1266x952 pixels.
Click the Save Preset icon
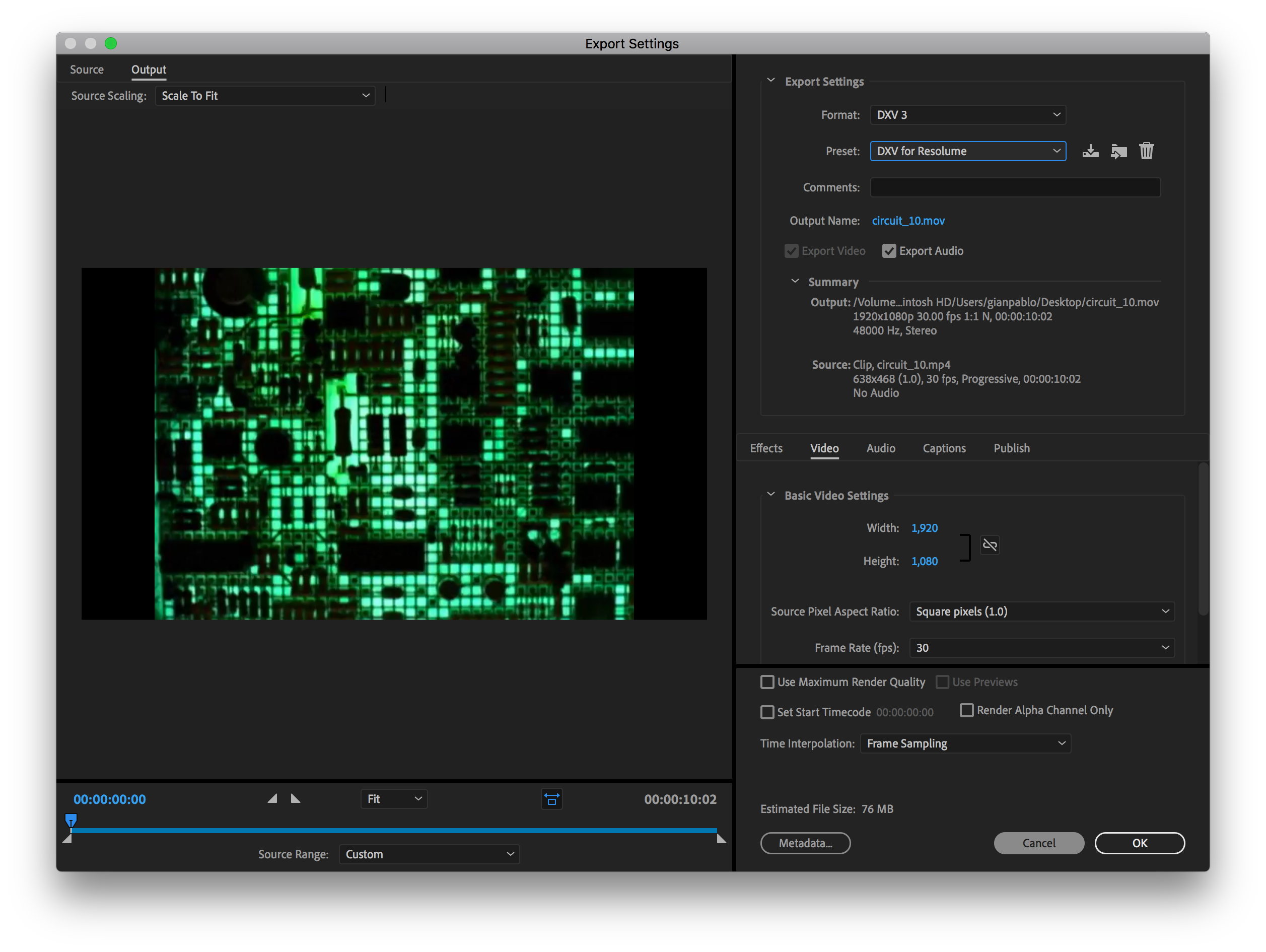pos(1090,151)
